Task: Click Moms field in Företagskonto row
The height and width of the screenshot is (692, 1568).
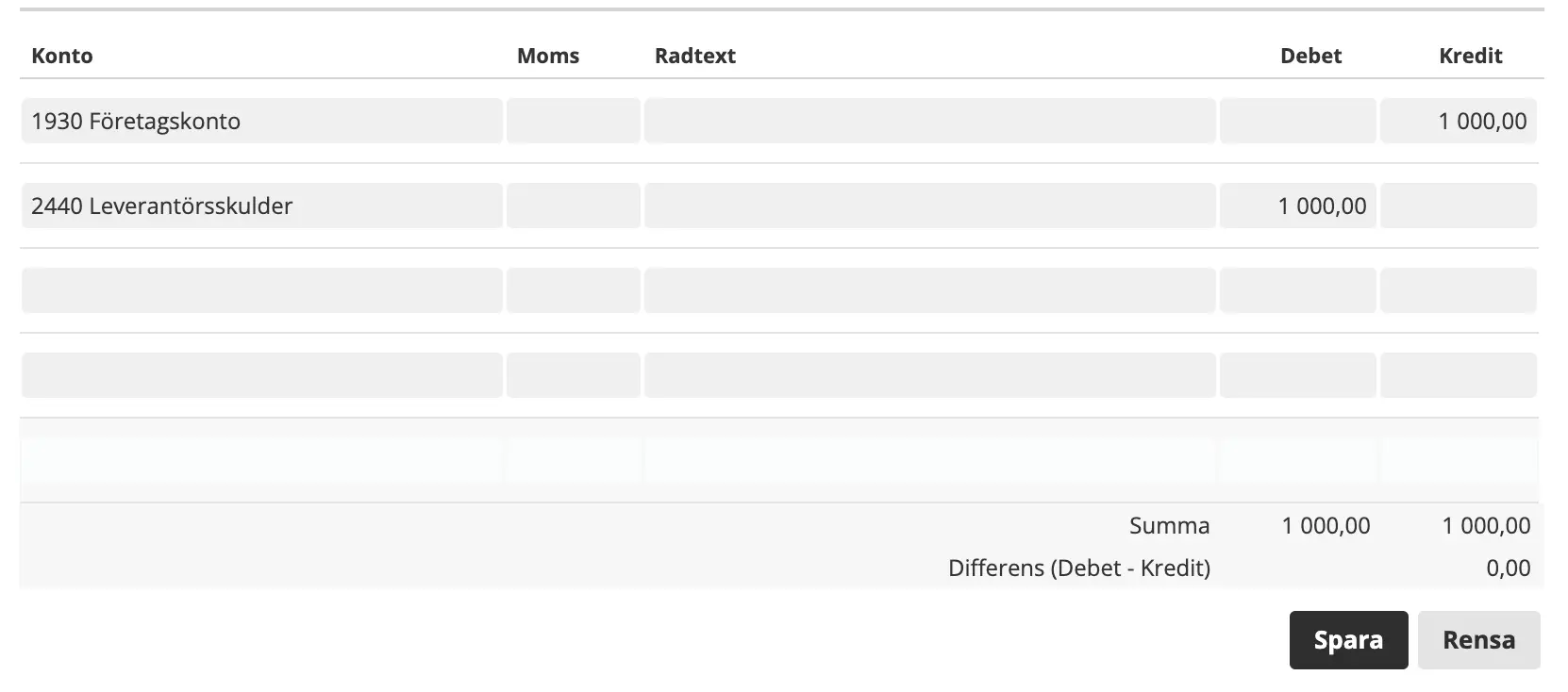Action: (x=573, y=121)
